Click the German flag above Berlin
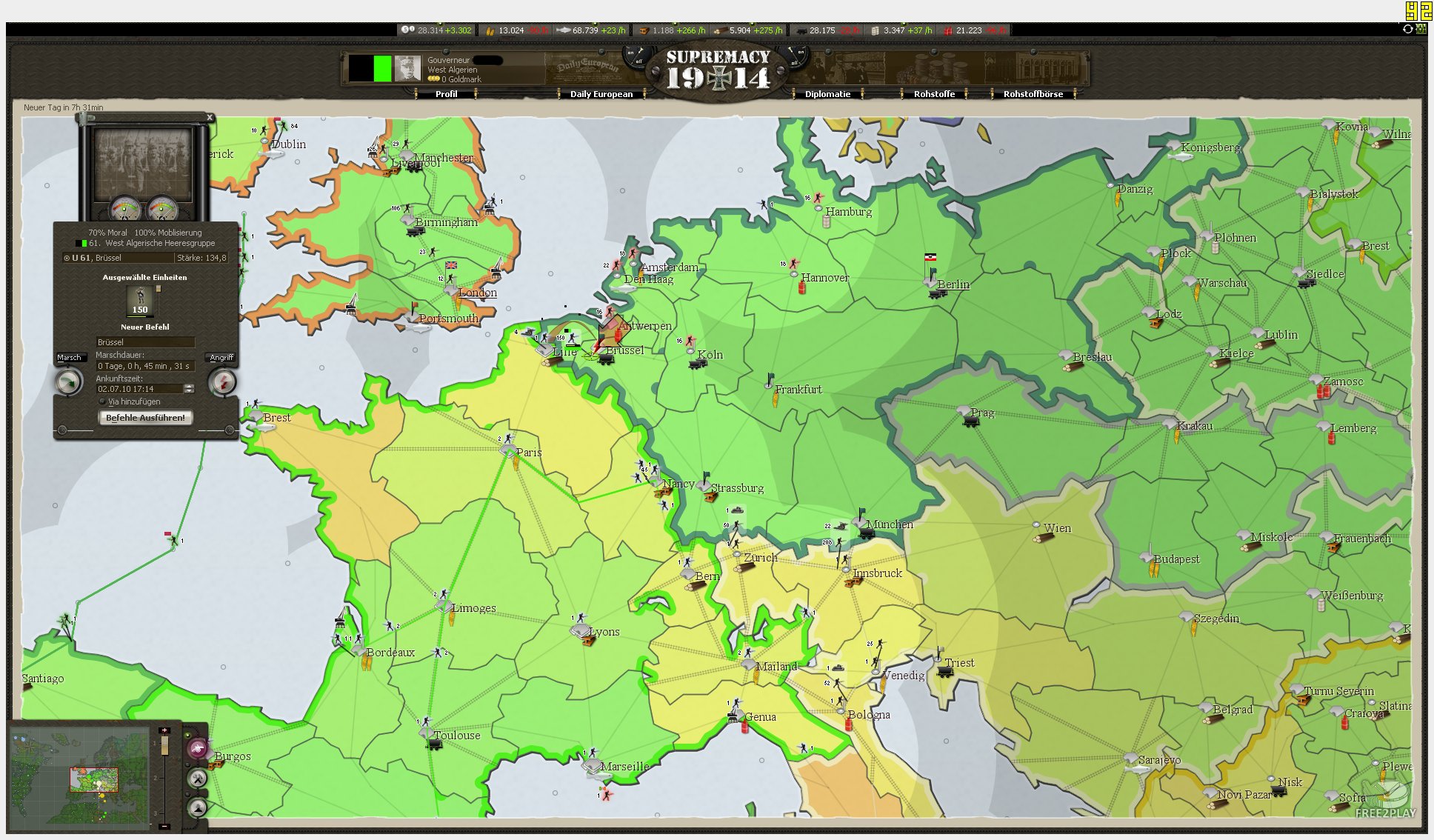 tap(930, 258)
